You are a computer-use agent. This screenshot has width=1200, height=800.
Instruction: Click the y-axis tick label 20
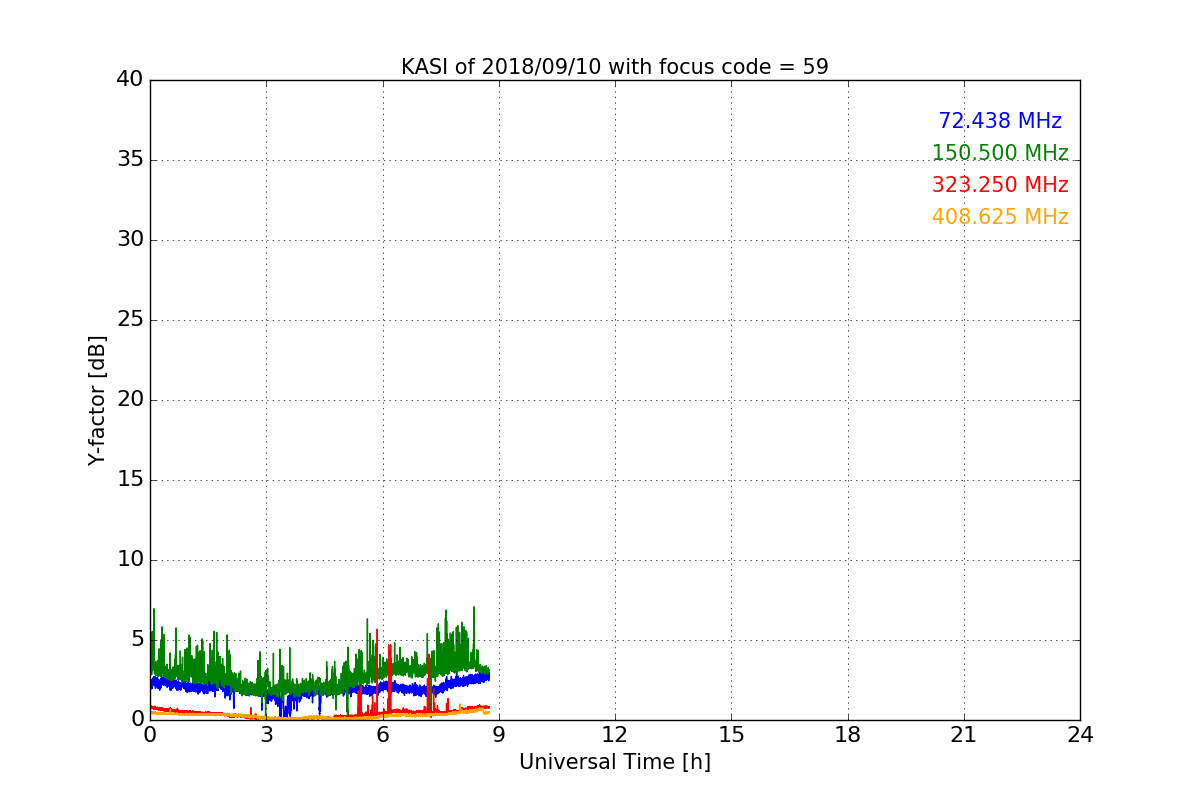click(130, 400)
